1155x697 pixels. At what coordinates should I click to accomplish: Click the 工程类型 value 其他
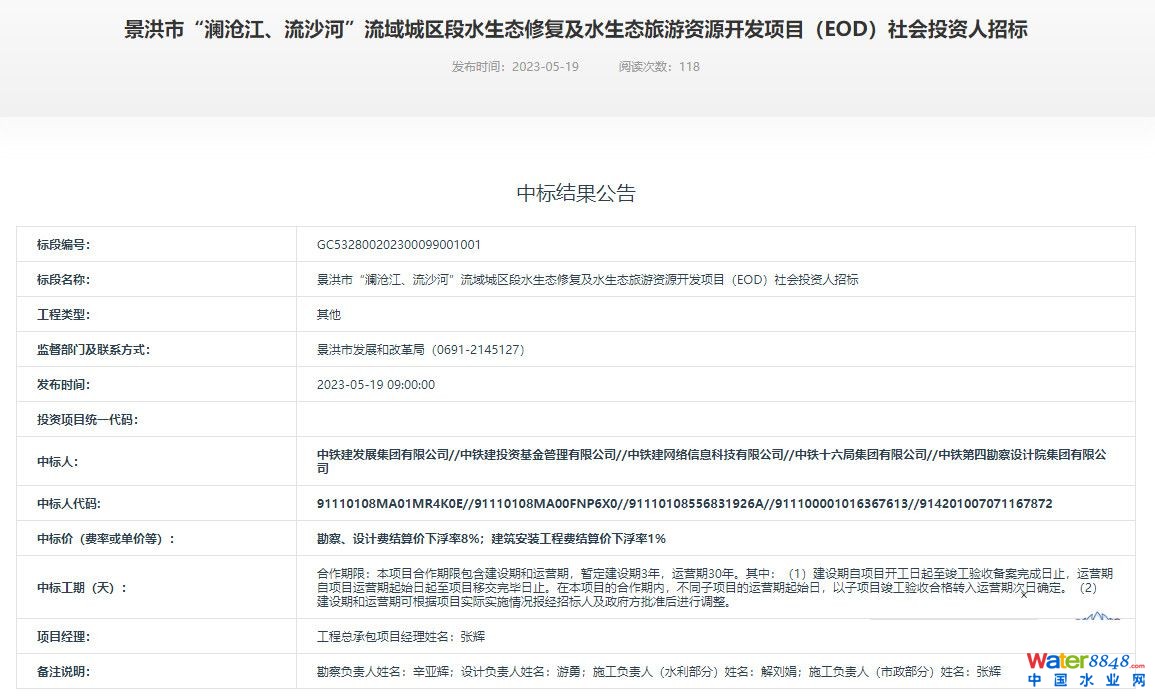(329, 315)
